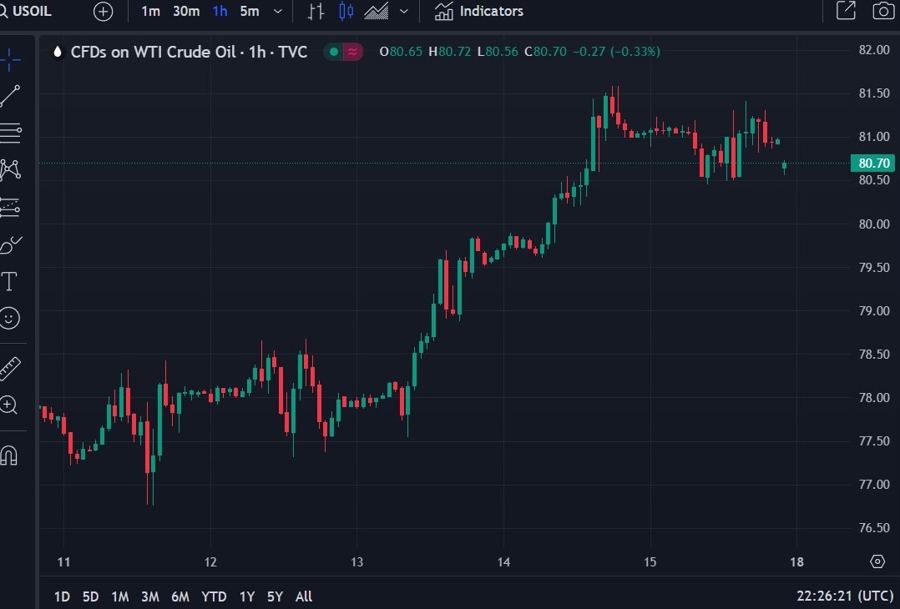Click the CFDs on WTI Crude Oil title
Screen dimensions: 900x609
(x=189, y=52)
